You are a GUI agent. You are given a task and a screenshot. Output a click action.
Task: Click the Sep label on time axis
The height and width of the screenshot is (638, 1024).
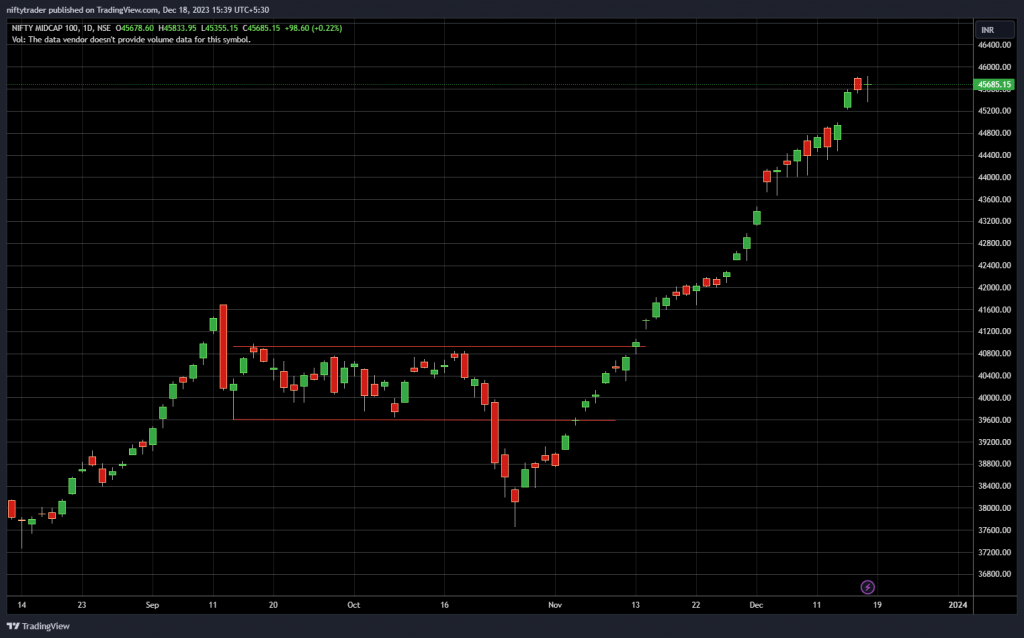(x=152, y=605)
